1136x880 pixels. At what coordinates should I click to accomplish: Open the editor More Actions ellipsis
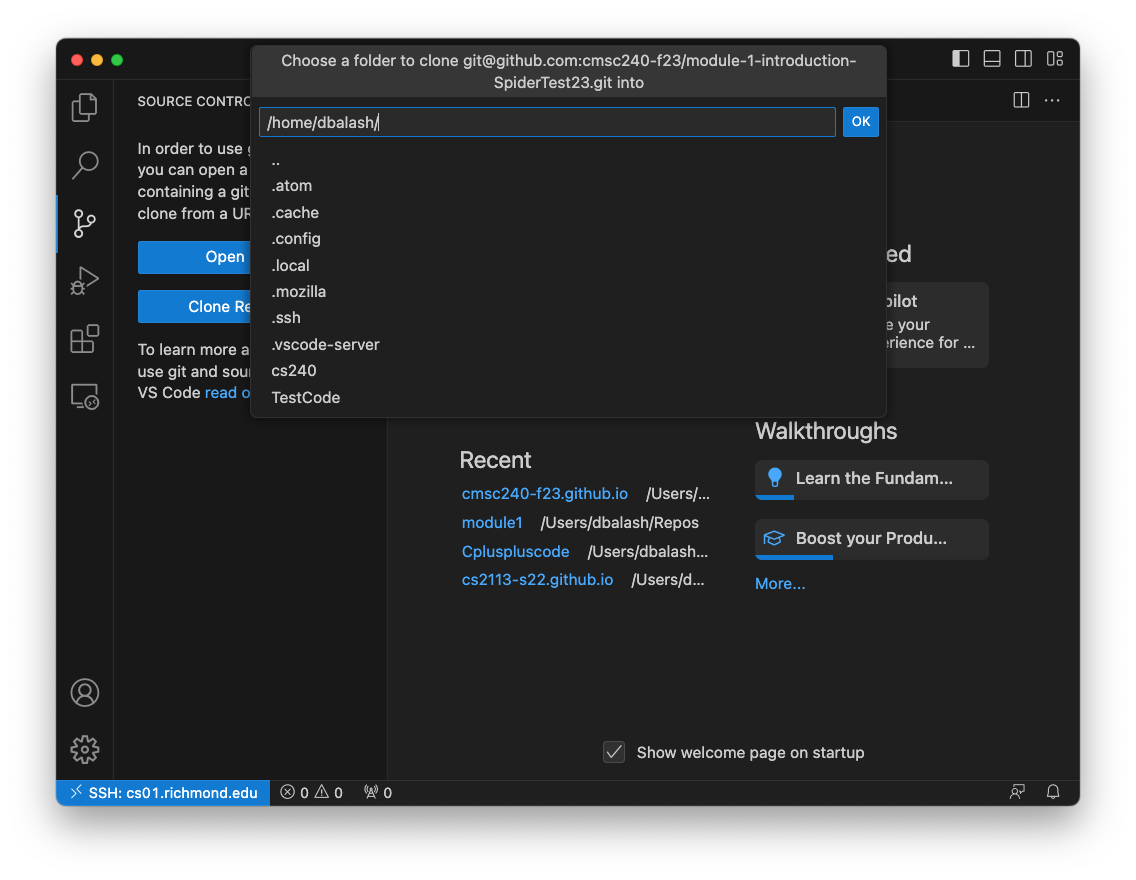[x=1052, y=100]
